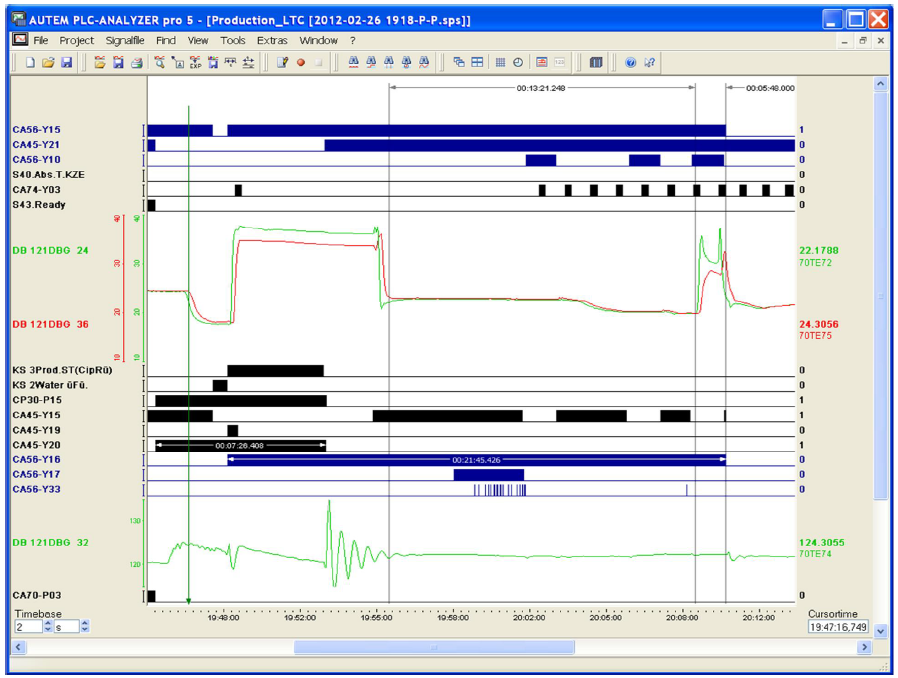898x678 pixels.
Task: Select the DB 121DBG 36 signal label
Action: click(x=50, y=324)
